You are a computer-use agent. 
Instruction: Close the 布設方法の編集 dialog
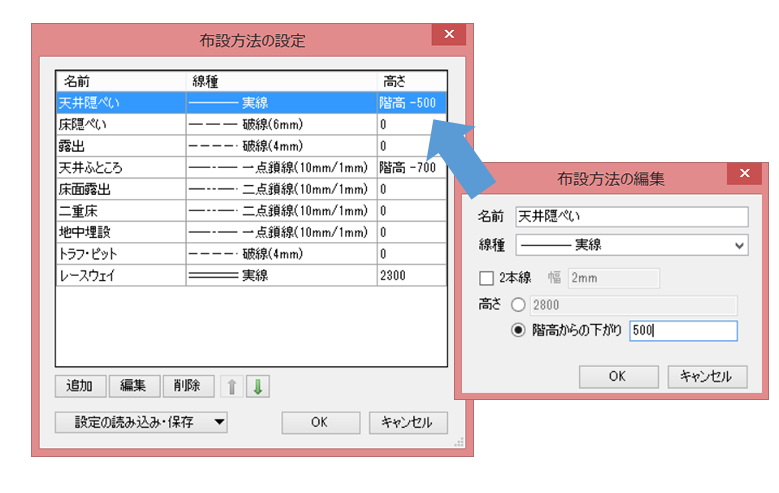click(744, 173)
